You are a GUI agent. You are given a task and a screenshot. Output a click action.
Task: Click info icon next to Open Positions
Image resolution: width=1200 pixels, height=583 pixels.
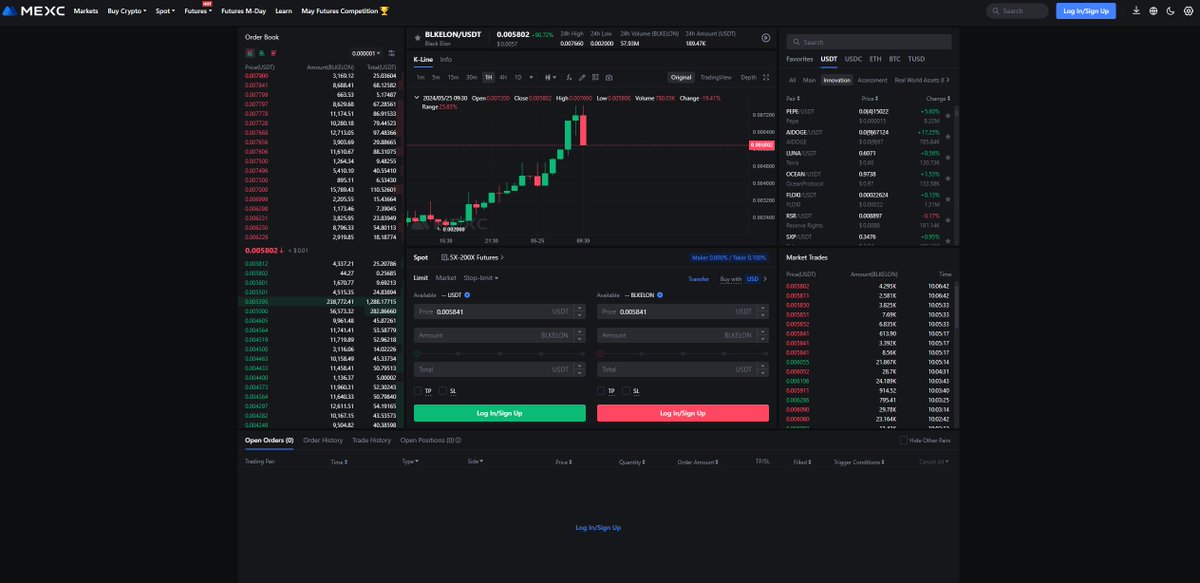459,440
